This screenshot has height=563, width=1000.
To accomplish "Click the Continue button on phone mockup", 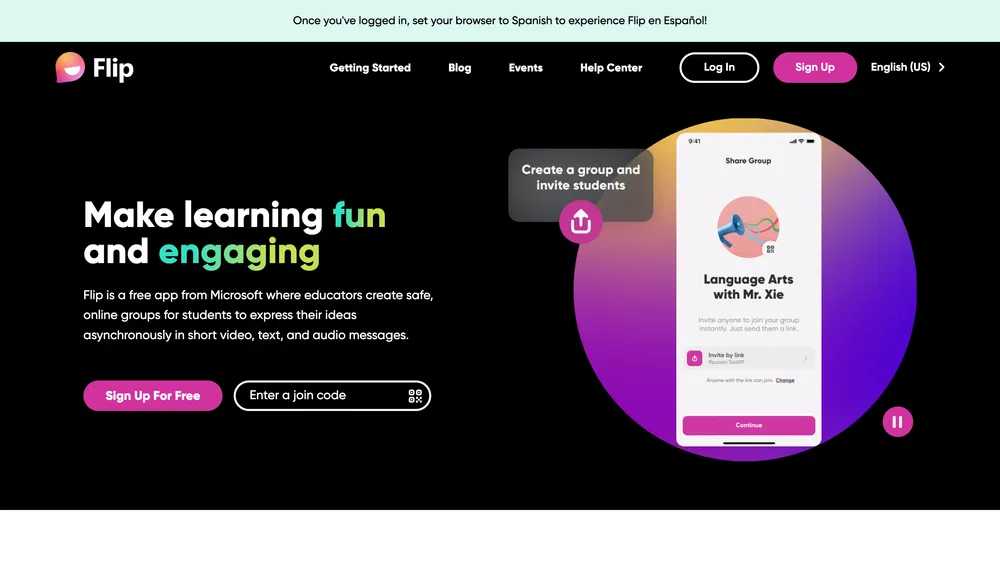I will (x=749, y=425).
